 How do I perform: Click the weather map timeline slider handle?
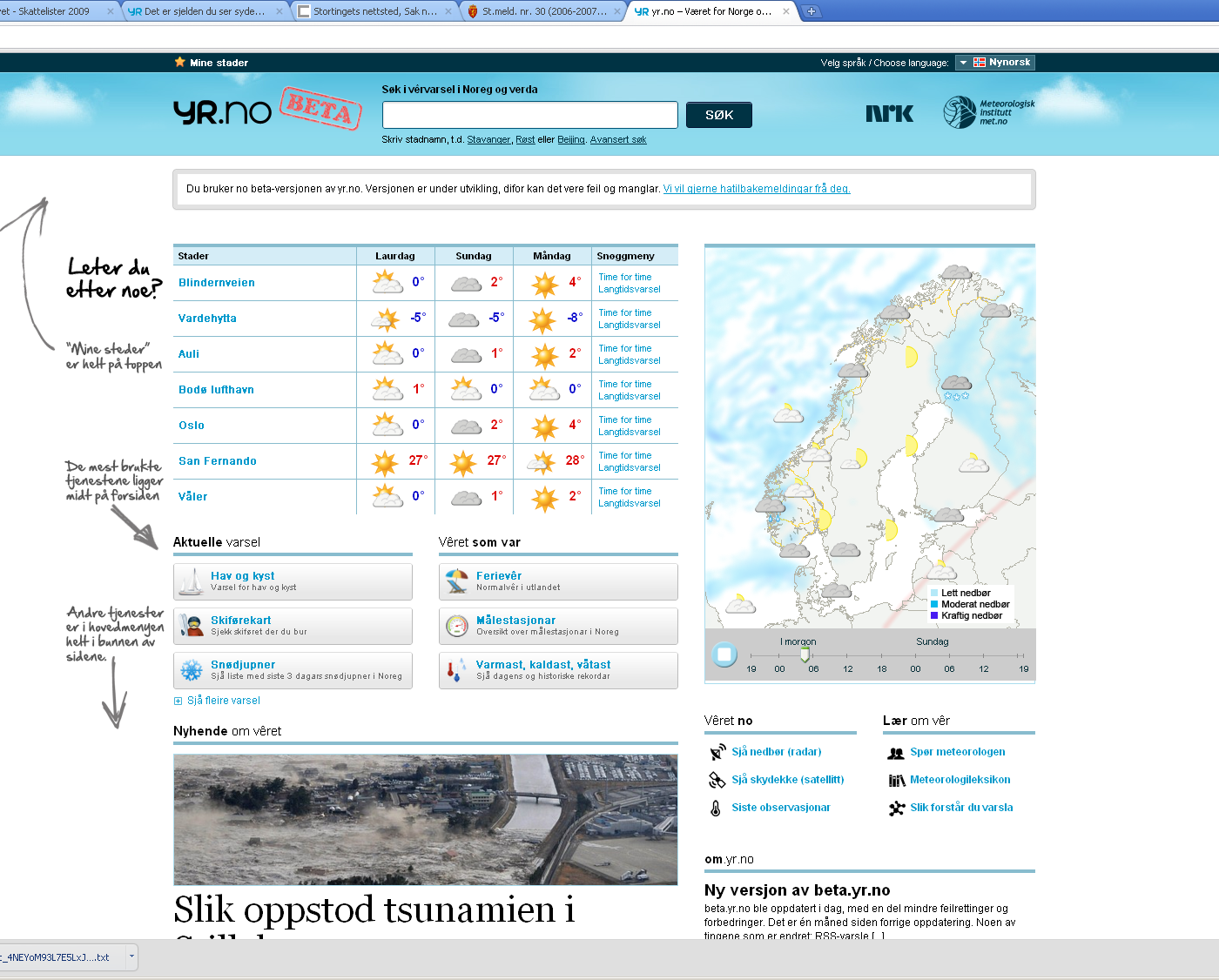tap(805, 654)
